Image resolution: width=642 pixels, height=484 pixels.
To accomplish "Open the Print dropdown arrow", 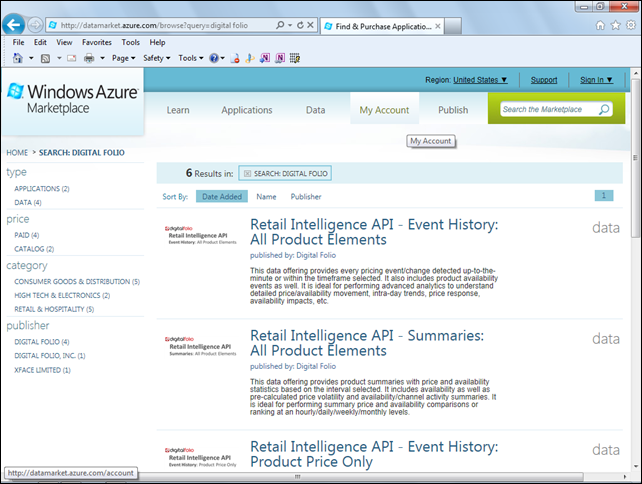I will (102, 58).
